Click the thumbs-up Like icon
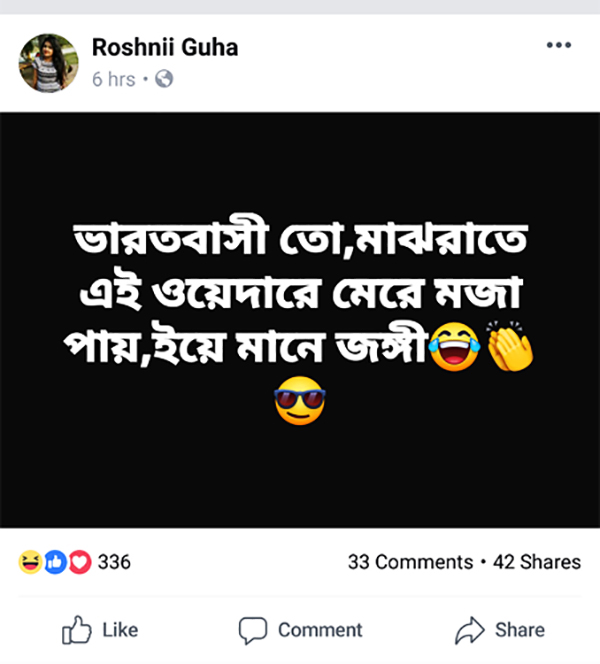The image size is (600, 664). [77, 630]
